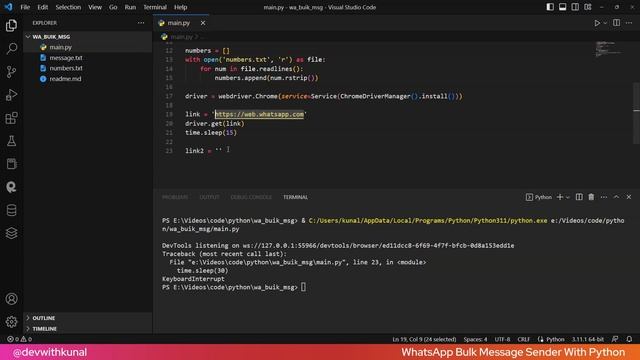Open Explorer Views and More Actions ellipsis
The image size is (640, 360).
141,23
